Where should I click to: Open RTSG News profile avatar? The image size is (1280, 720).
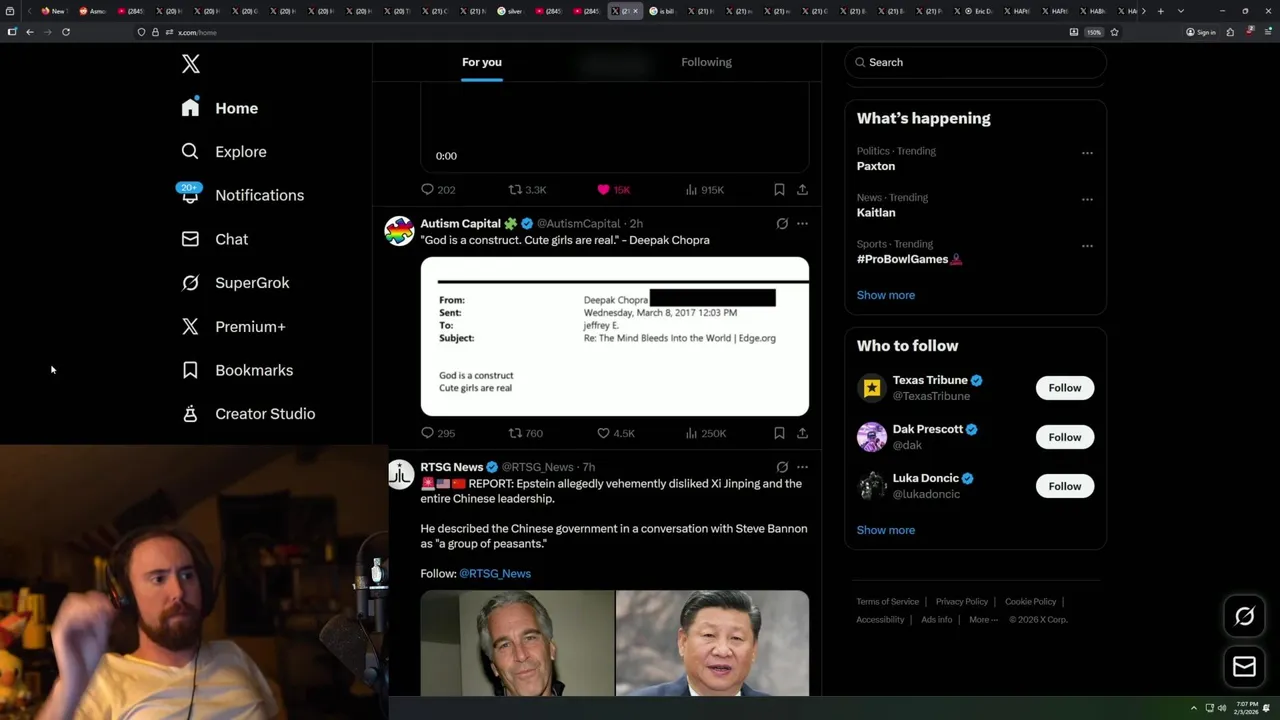[400, 474]
